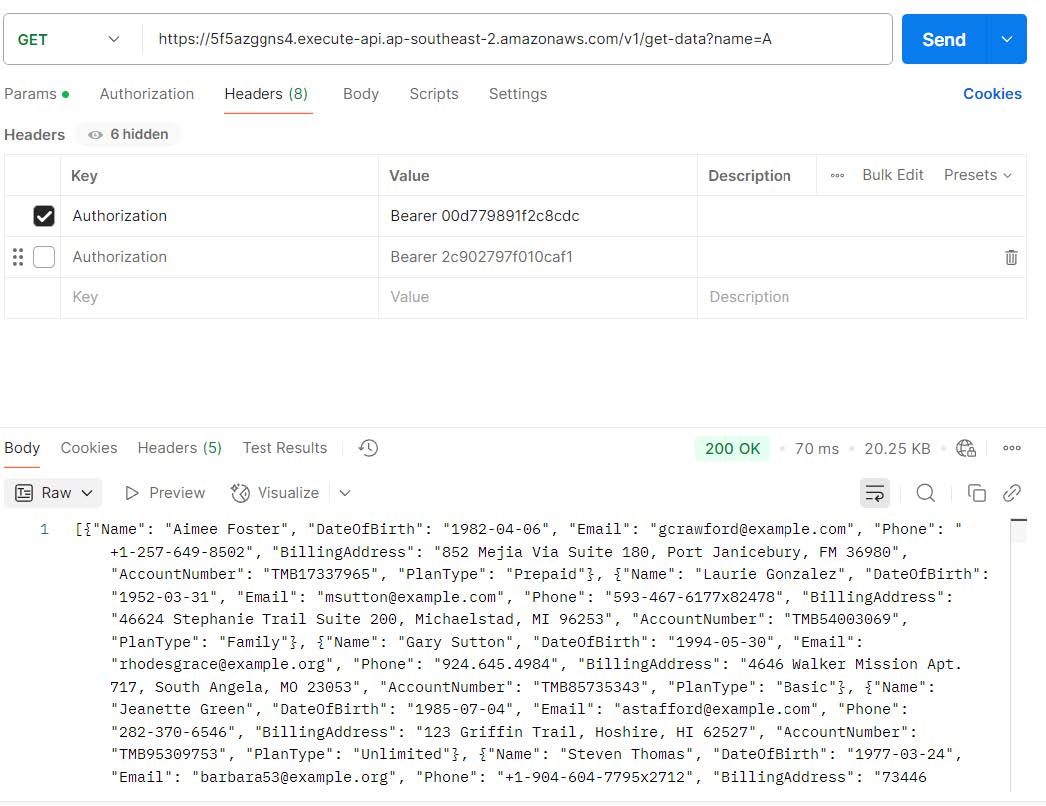Open the GET method dropdown
This screenshot has height=806, width=1046.
[68, 39]
